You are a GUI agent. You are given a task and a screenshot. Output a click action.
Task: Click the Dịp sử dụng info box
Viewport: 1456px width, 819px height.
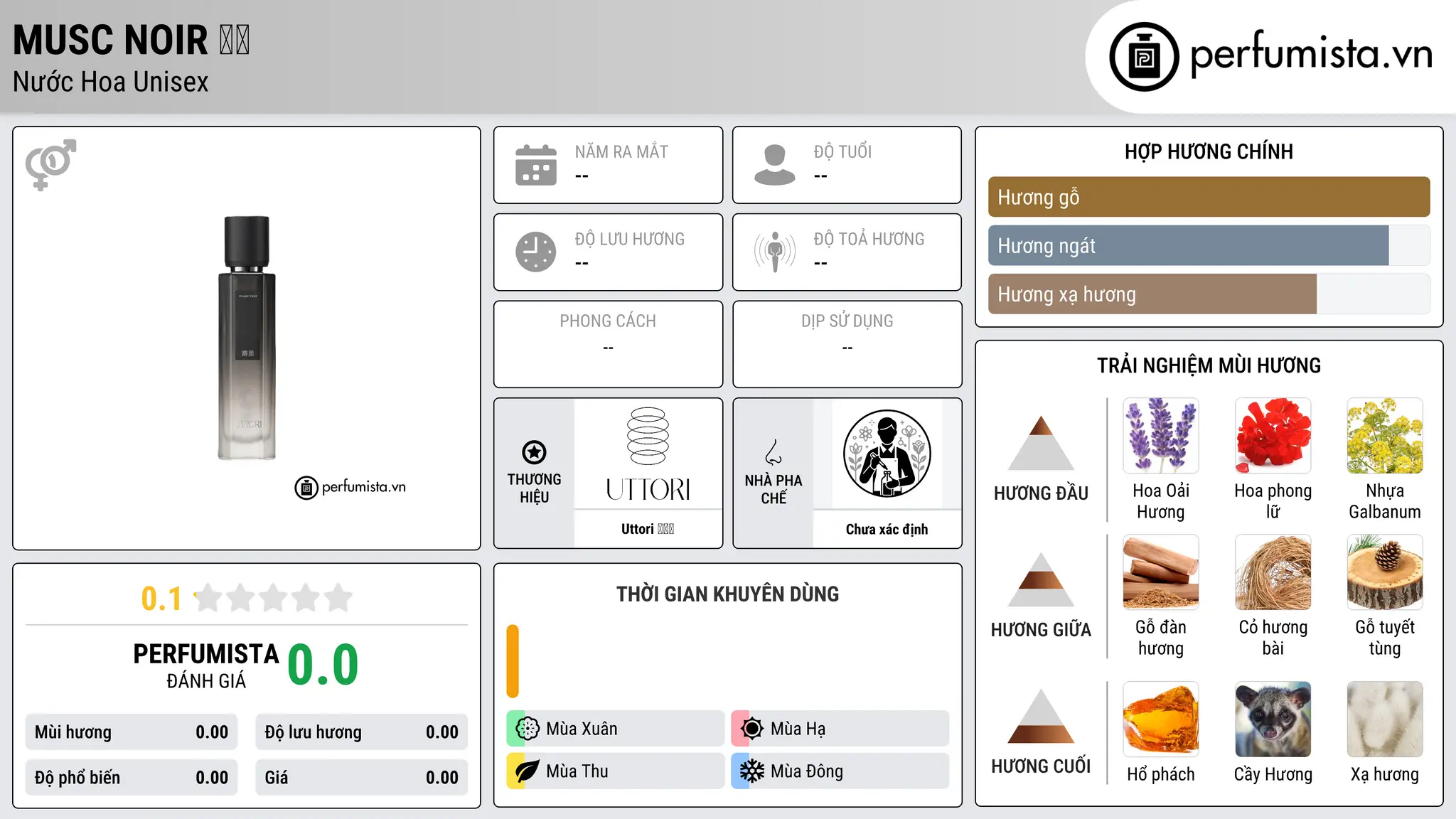coord(847,344)
